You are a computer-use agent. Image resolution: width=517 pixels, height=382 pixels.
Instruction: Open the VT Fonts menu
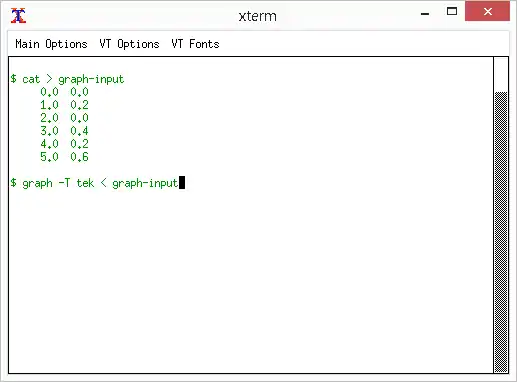195,44
